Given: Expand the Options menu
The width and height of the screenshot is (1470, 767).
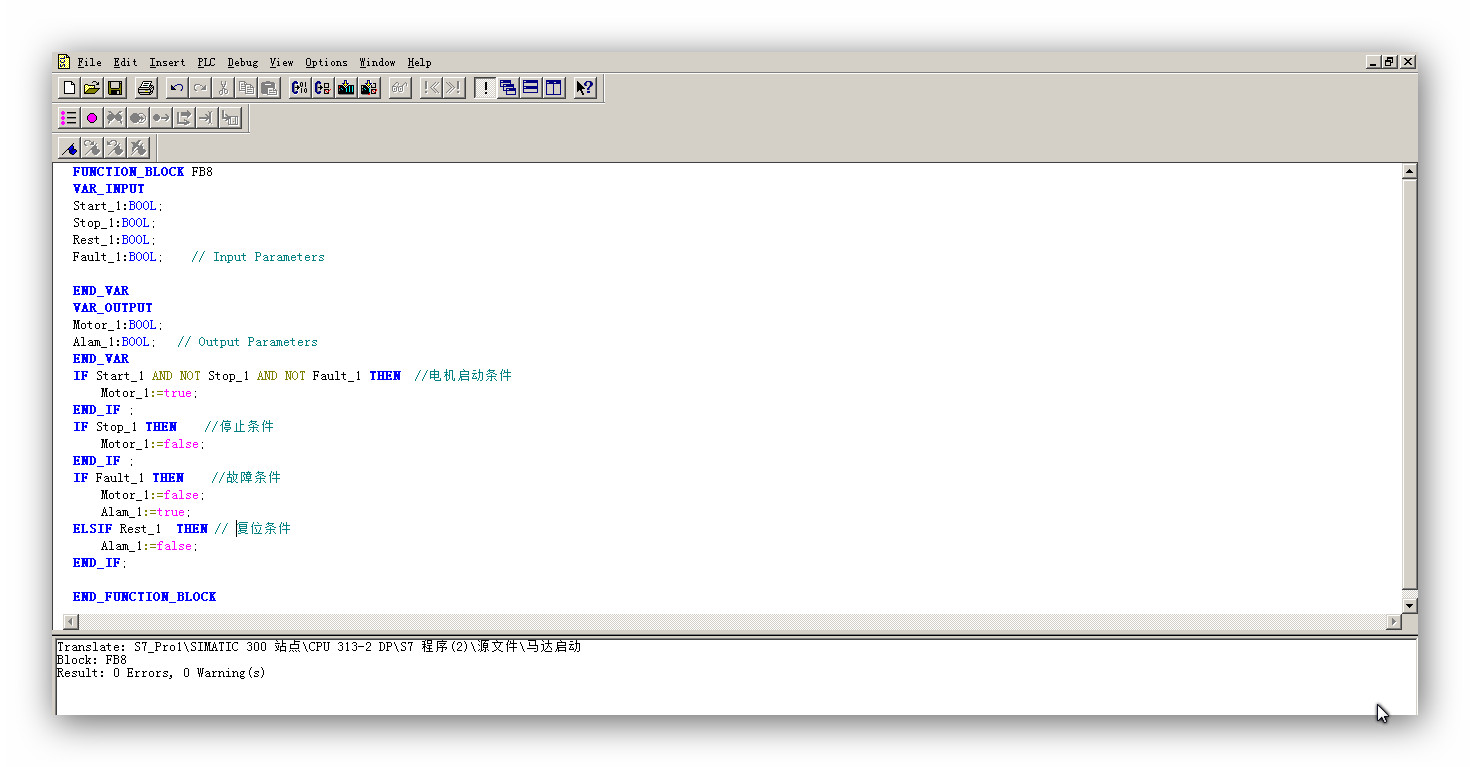Looking at the screenshot, I should [x=326, y=62].
